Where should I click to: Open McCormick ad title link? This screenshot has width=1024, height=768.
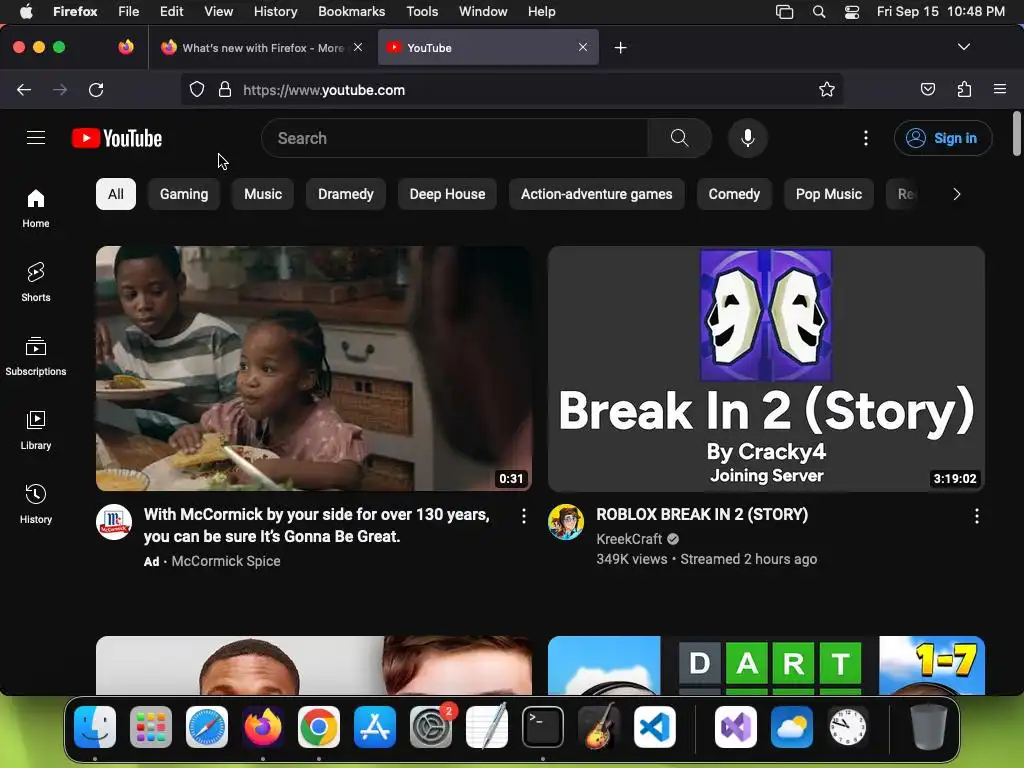[x=317, y=525]
